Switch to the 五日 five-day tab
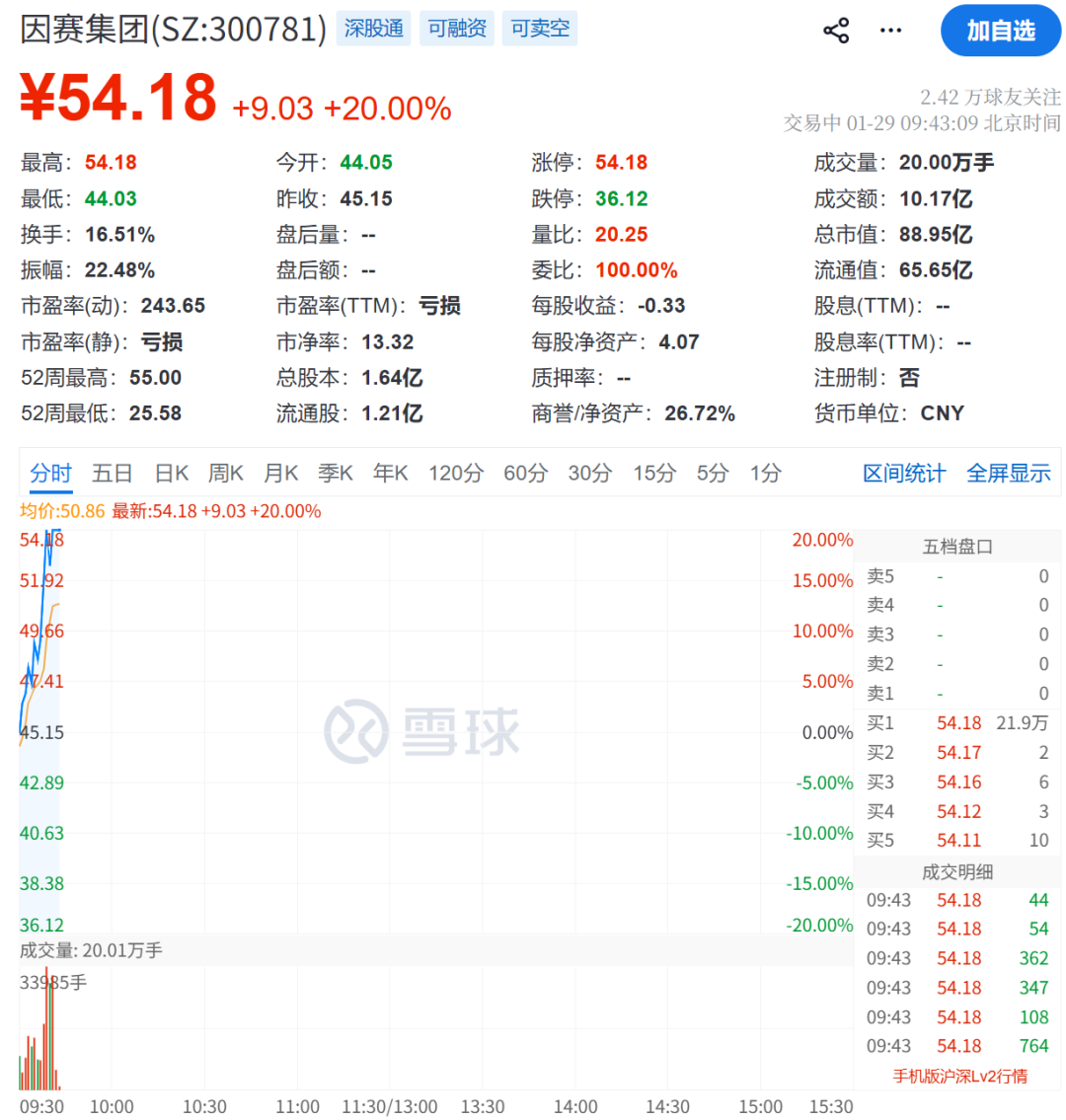This screenshot has width=1066, height=1120. tap(112, 473)
